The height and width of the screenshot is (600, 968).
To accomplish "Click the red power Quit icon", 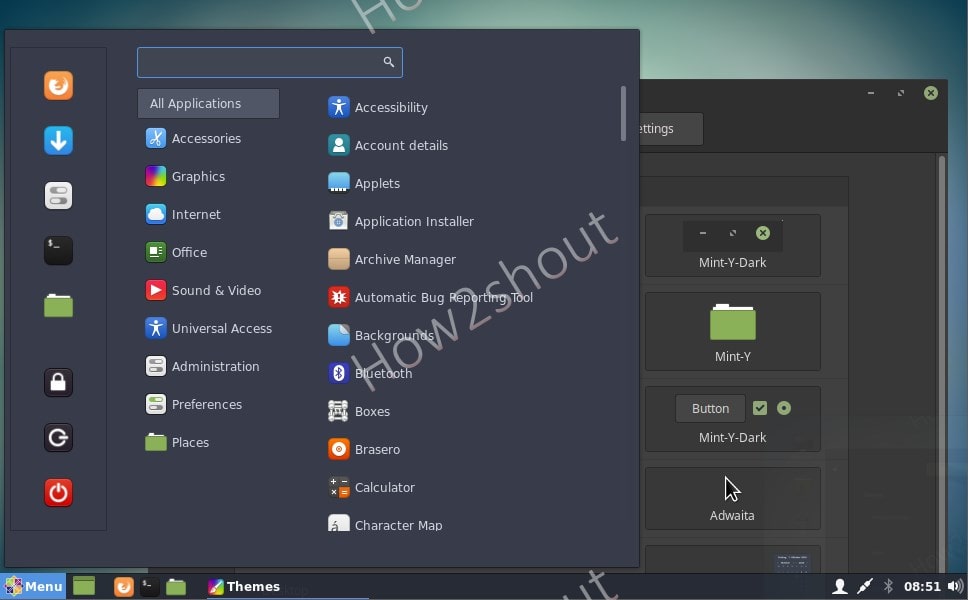I will click(58, 492).
